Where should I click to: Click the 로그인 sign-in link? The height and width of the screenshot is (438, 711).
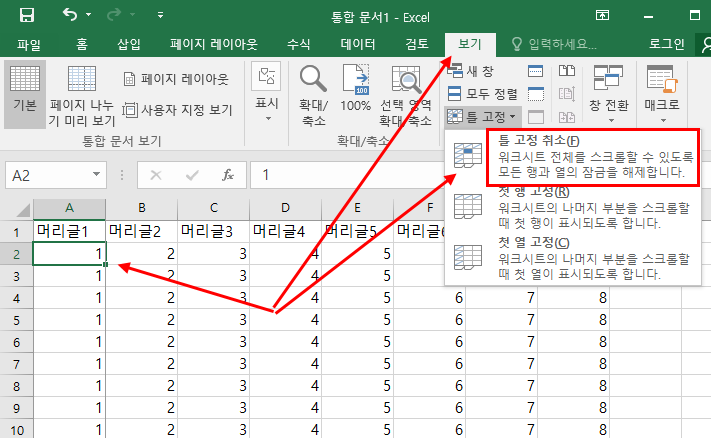666,44
